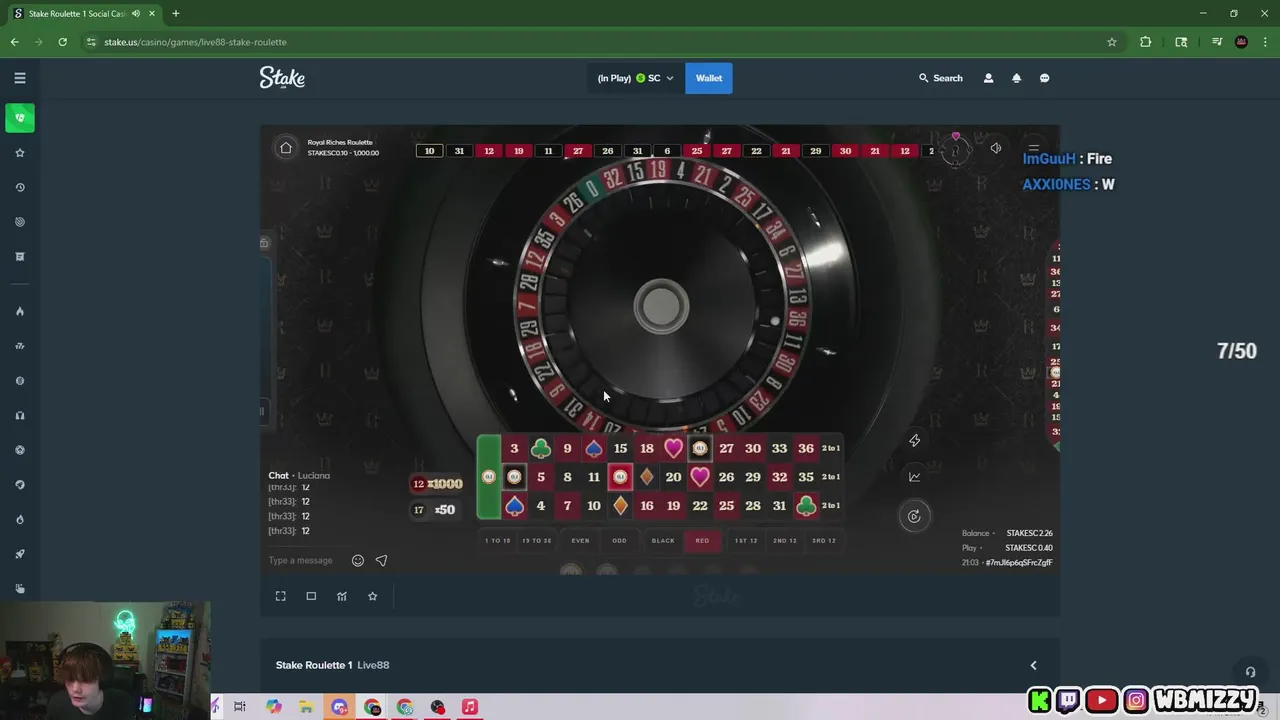Place a chip on number 20

673,477
